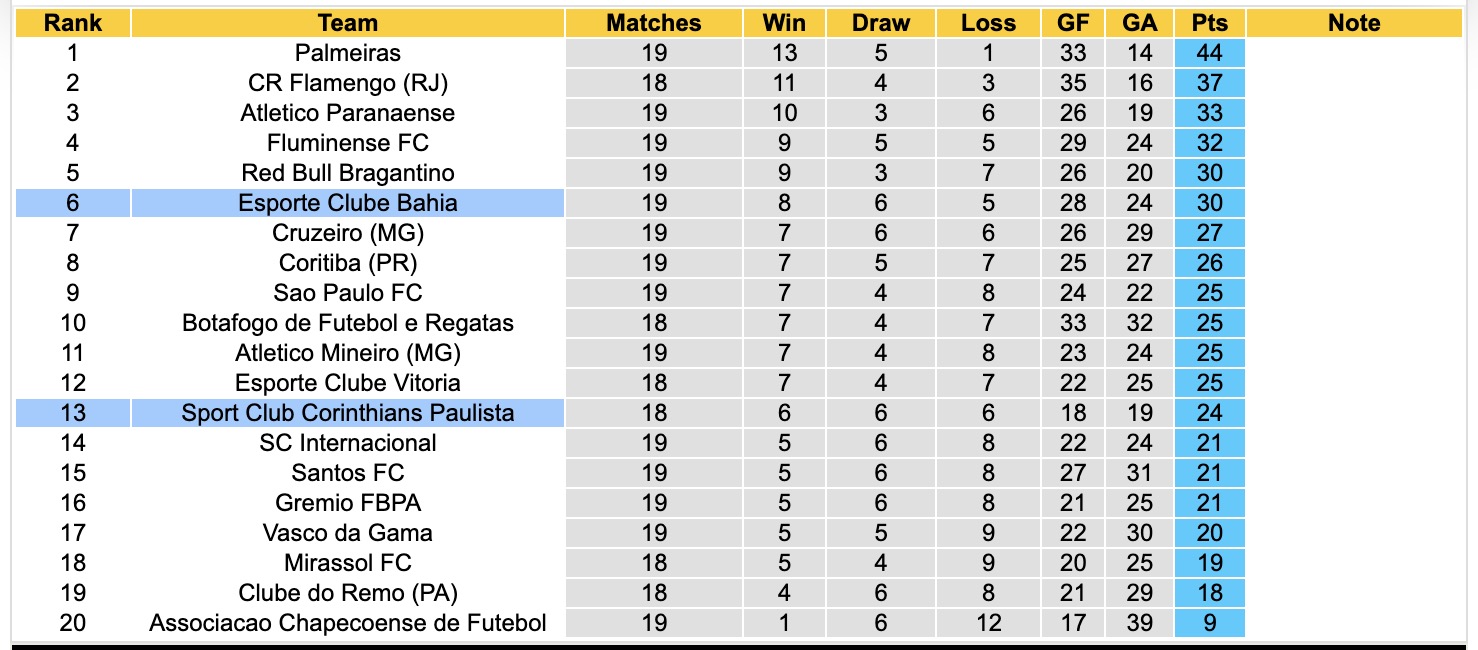
Task: Click Palmeiras points cell showing 44
Action: [1210, 53]
